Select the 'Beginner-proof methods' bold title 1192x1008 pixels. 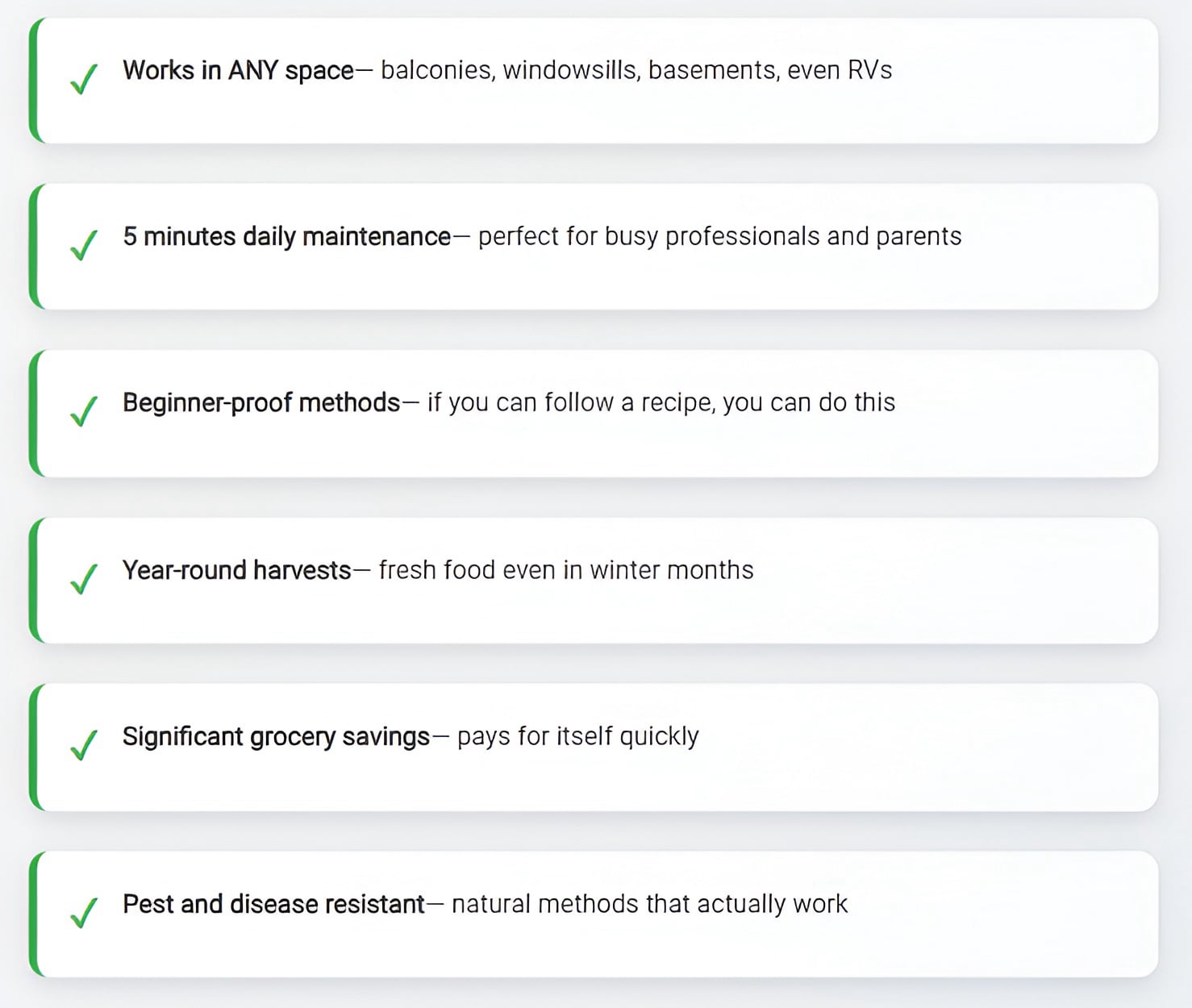pos(261,402)
